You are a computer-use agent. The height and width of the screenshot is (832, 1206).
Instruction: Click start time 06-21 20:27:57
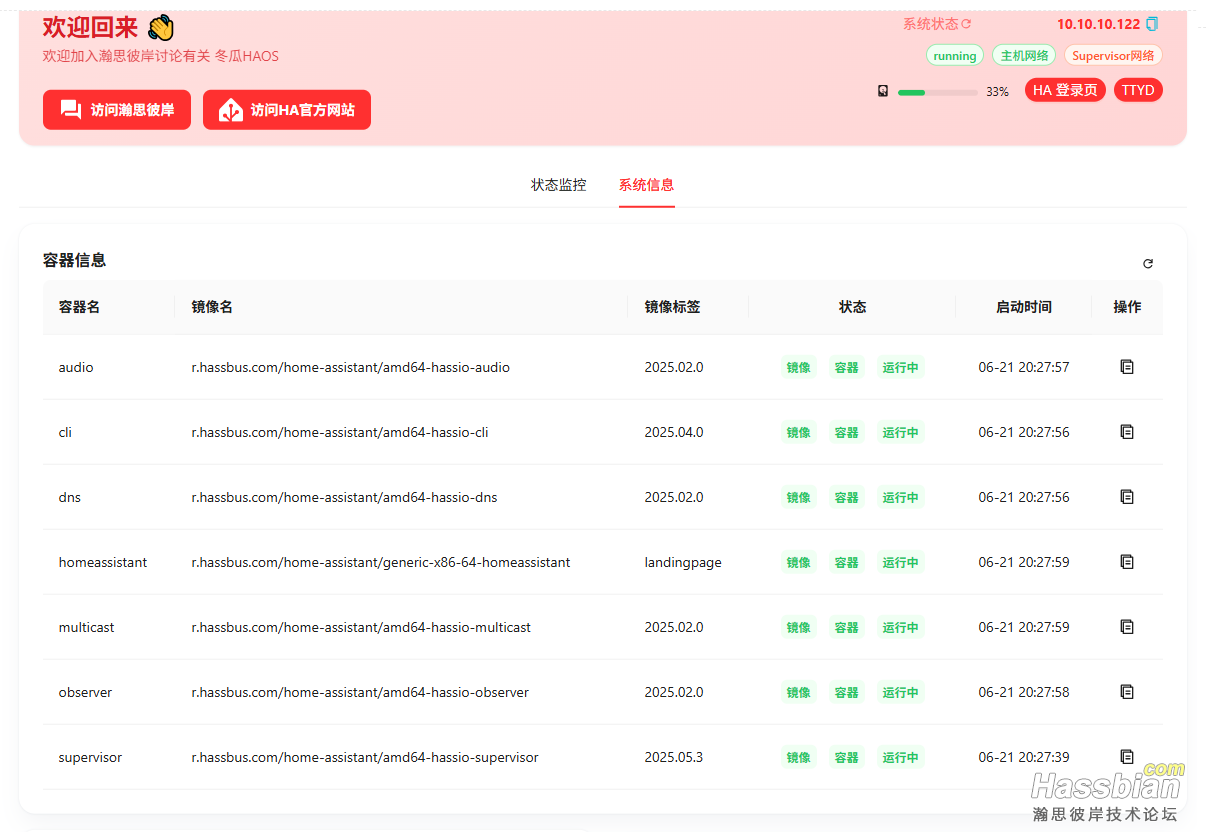(x=1024, y=367)
